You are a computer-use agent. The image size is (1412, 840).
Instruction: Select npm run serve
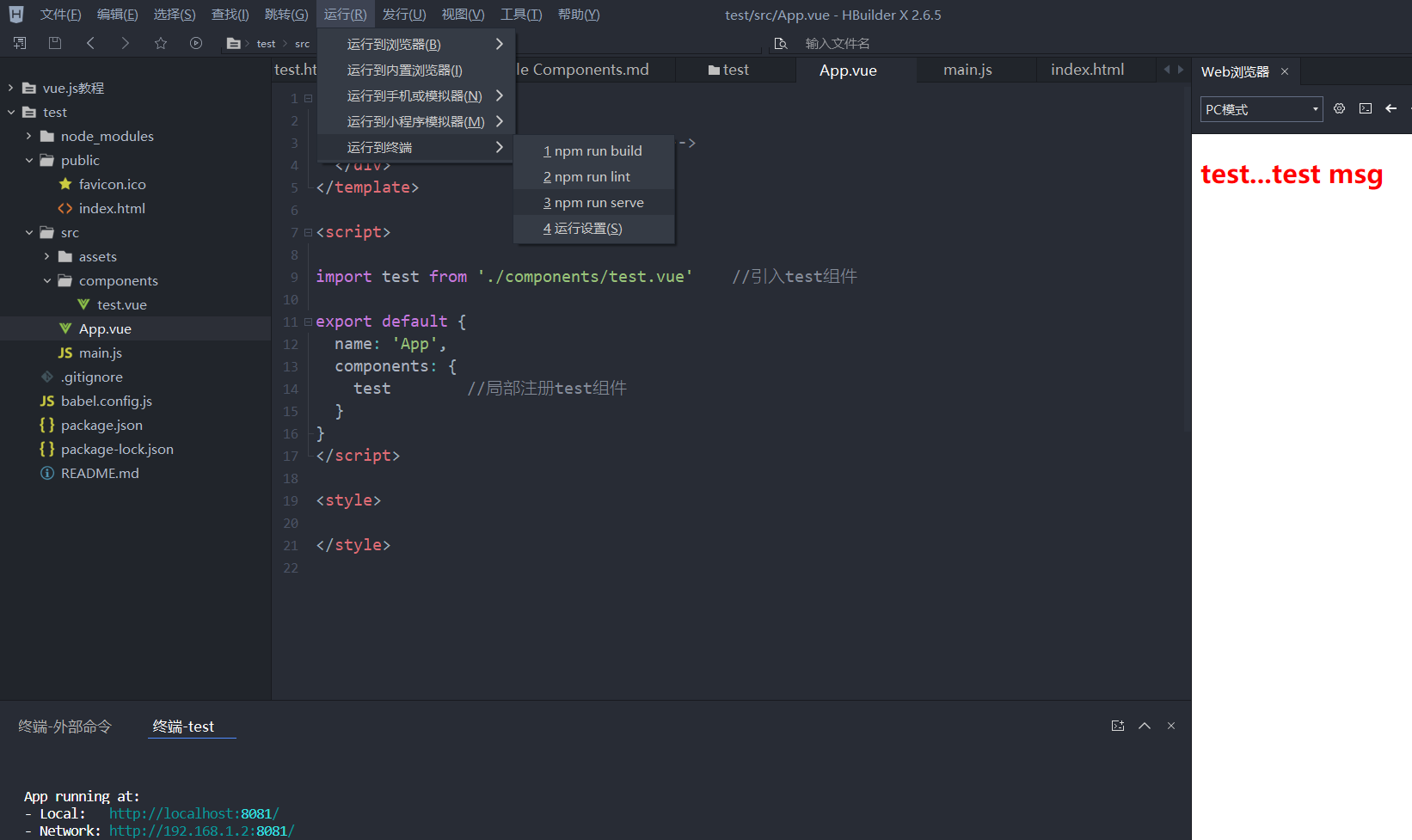[x=594, y=202]
